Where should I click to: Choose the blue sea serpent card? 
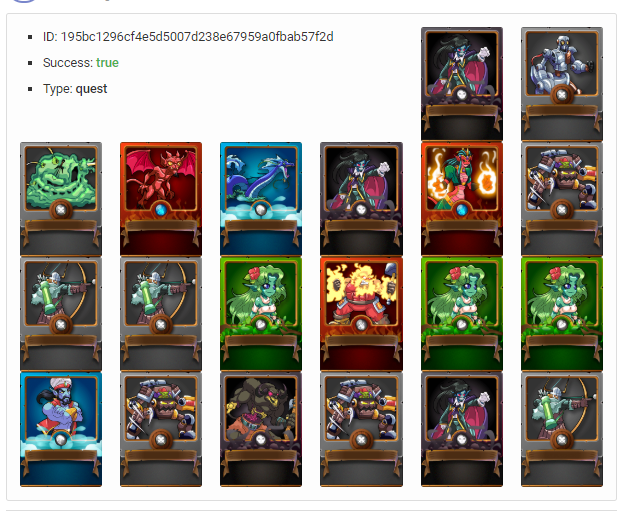click(261, 199)
